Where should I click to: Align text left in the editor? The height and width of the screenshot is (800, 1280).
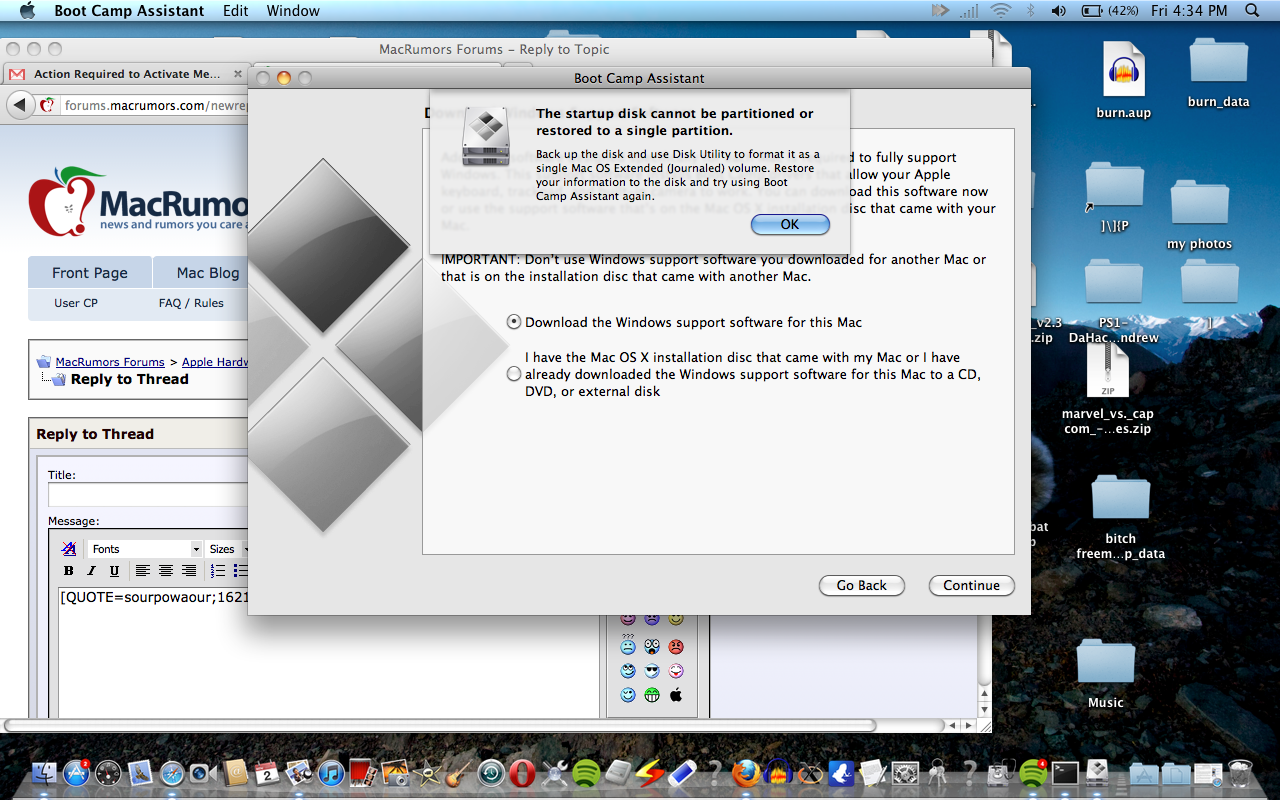tap(143, 571)
